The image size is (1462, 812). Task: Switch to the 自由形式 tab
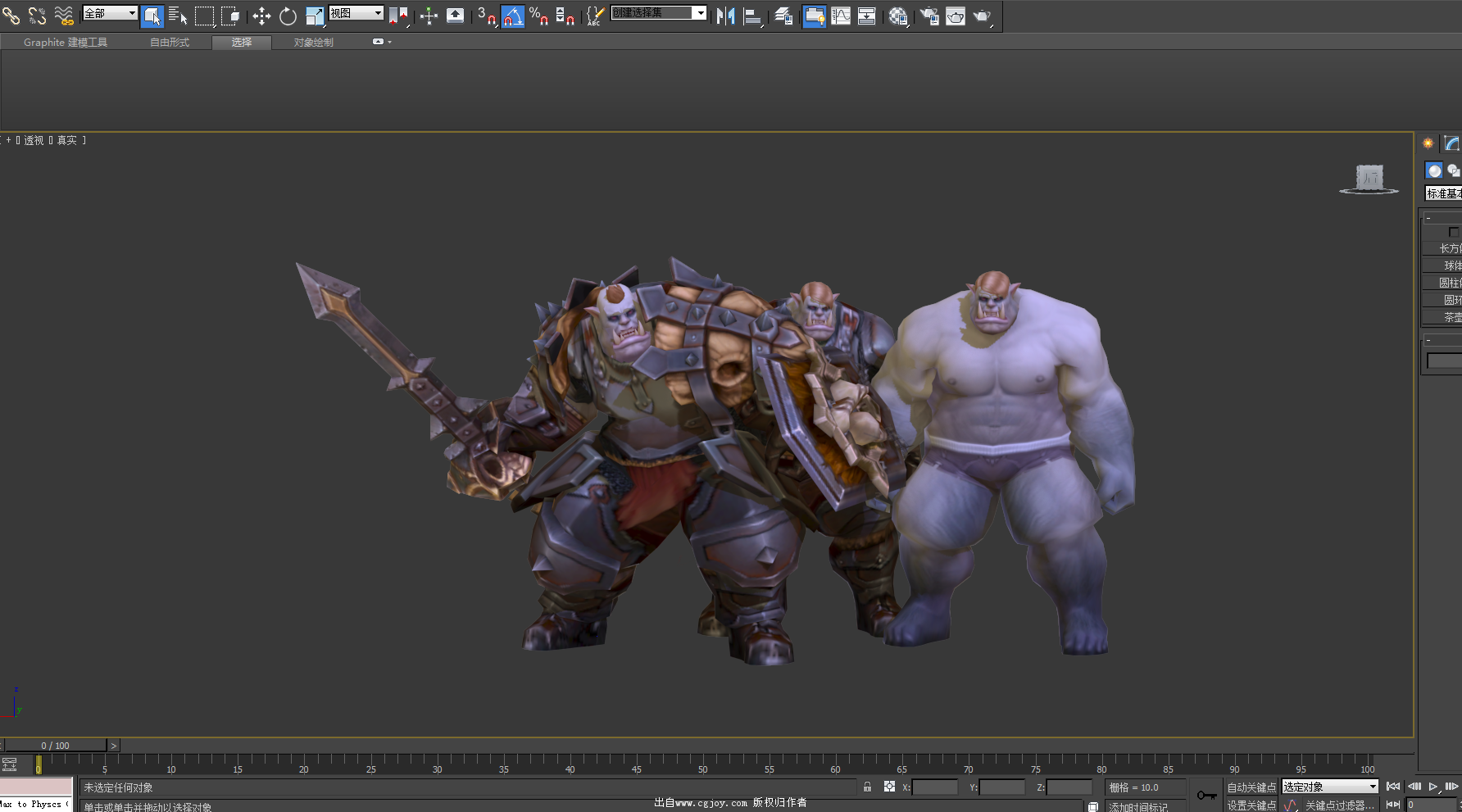170,43
